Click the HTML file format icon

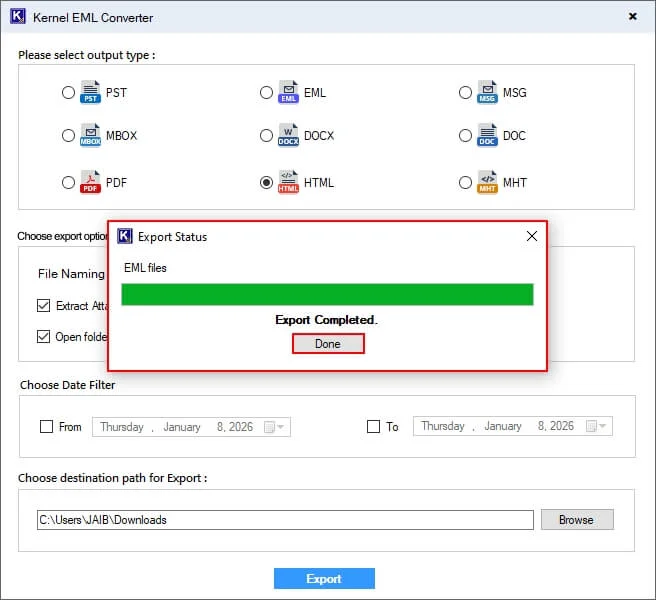tap(288, 182)
